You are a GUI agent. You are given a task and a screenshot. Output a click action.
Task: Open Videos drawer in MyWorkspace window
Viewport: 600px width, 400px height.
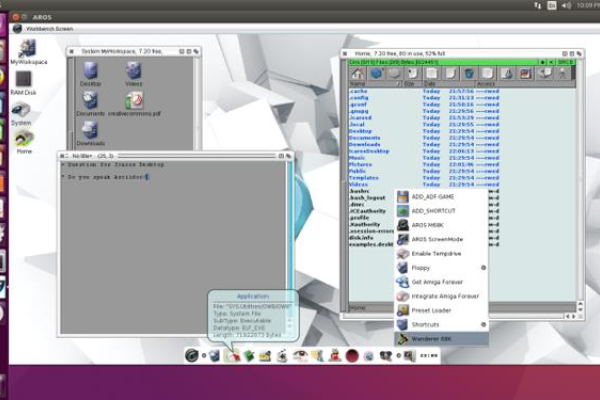click(134, 73)
